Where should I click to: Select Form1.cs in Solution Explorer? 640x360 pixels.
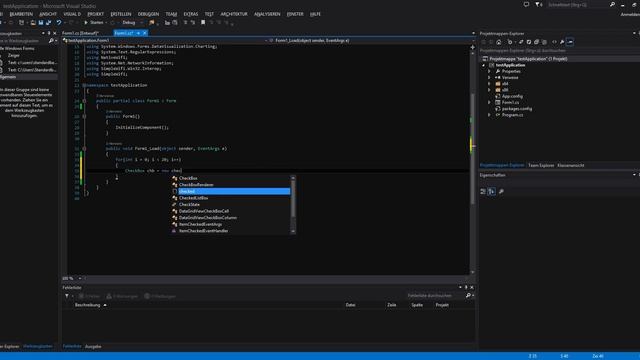[x=510, y=102]
